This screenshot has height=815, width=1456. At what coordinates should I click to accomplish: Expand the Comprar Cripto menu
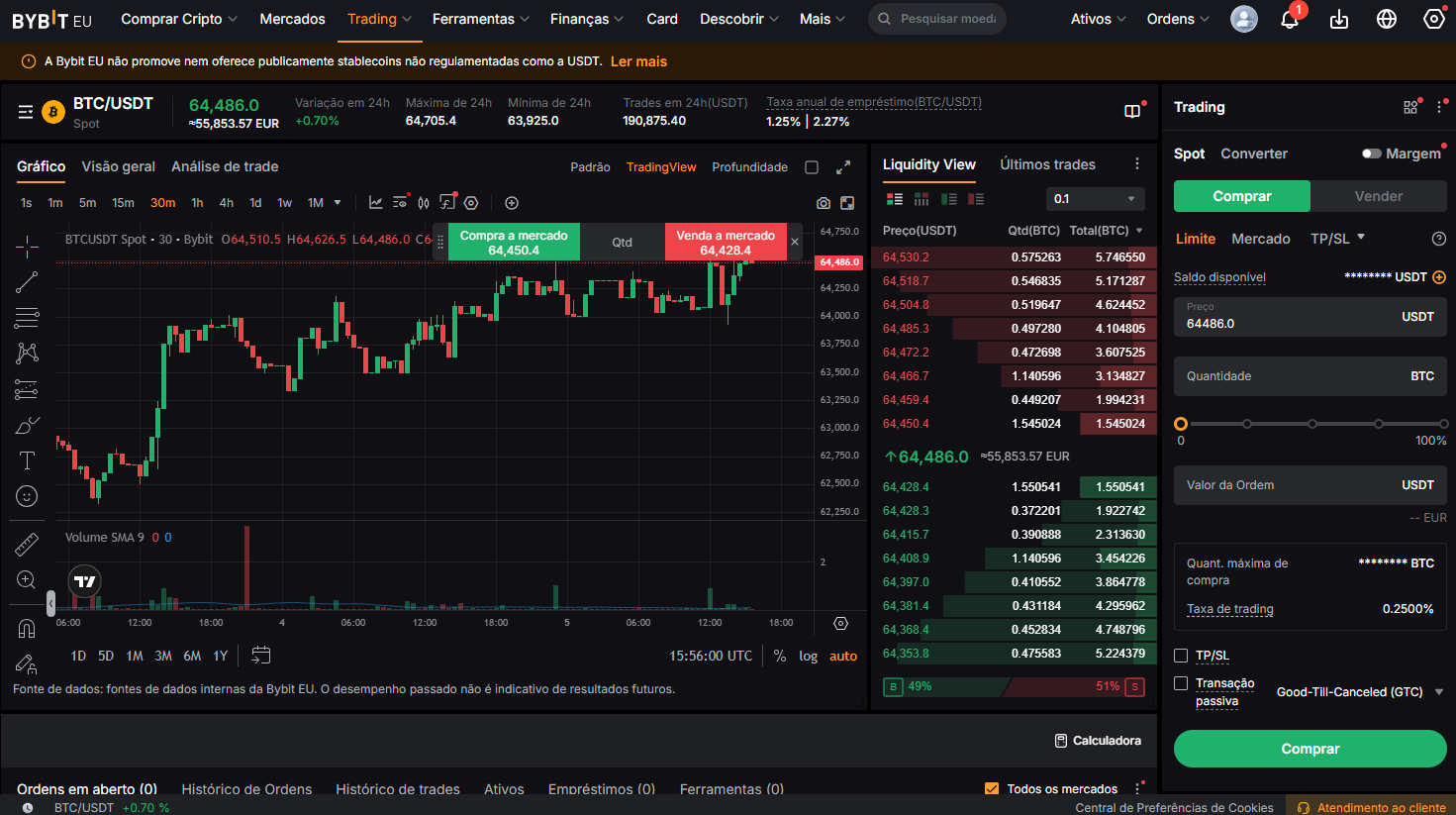(179, 19)
